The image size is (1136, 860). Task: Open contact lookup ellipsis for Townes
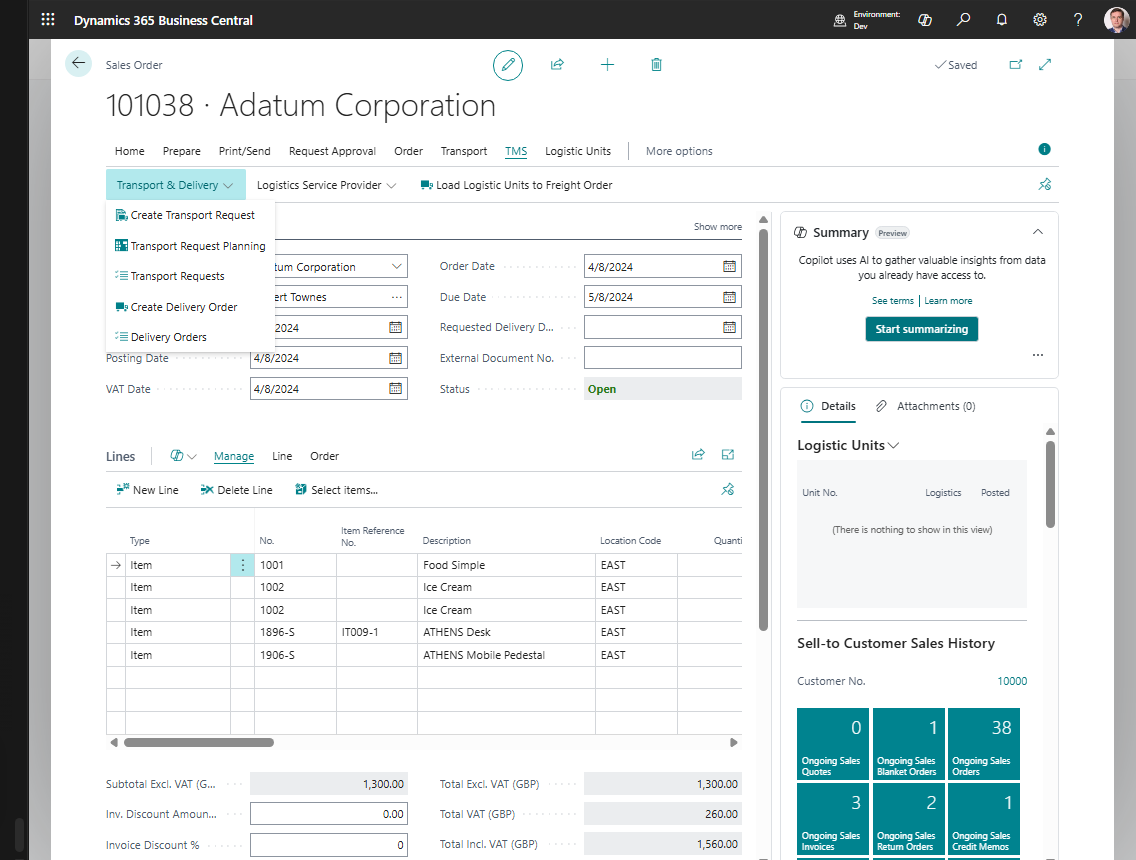click(x=396, y=297)
